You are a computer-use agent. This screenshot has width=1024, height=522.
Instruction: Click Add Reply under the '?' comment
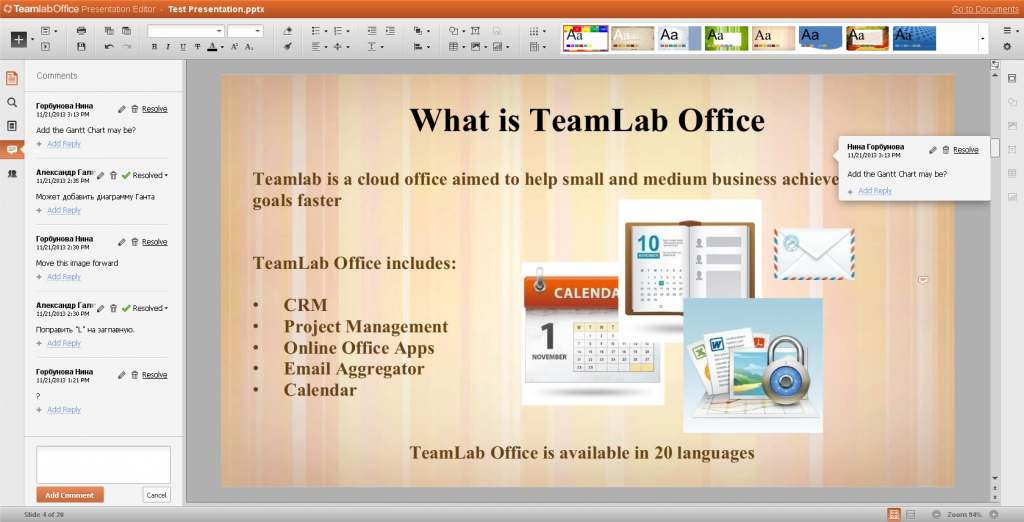[64, 410]
